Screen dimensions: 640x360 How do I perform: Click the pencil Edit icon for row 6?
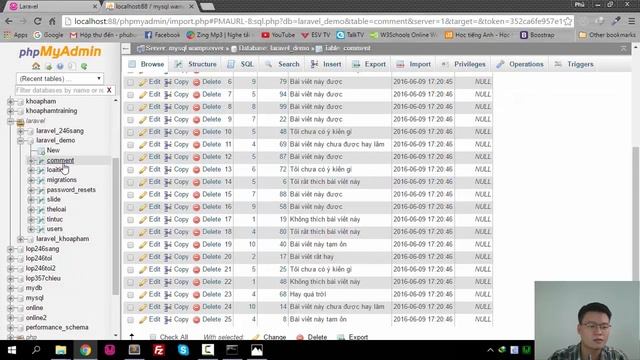click(142, 82)
